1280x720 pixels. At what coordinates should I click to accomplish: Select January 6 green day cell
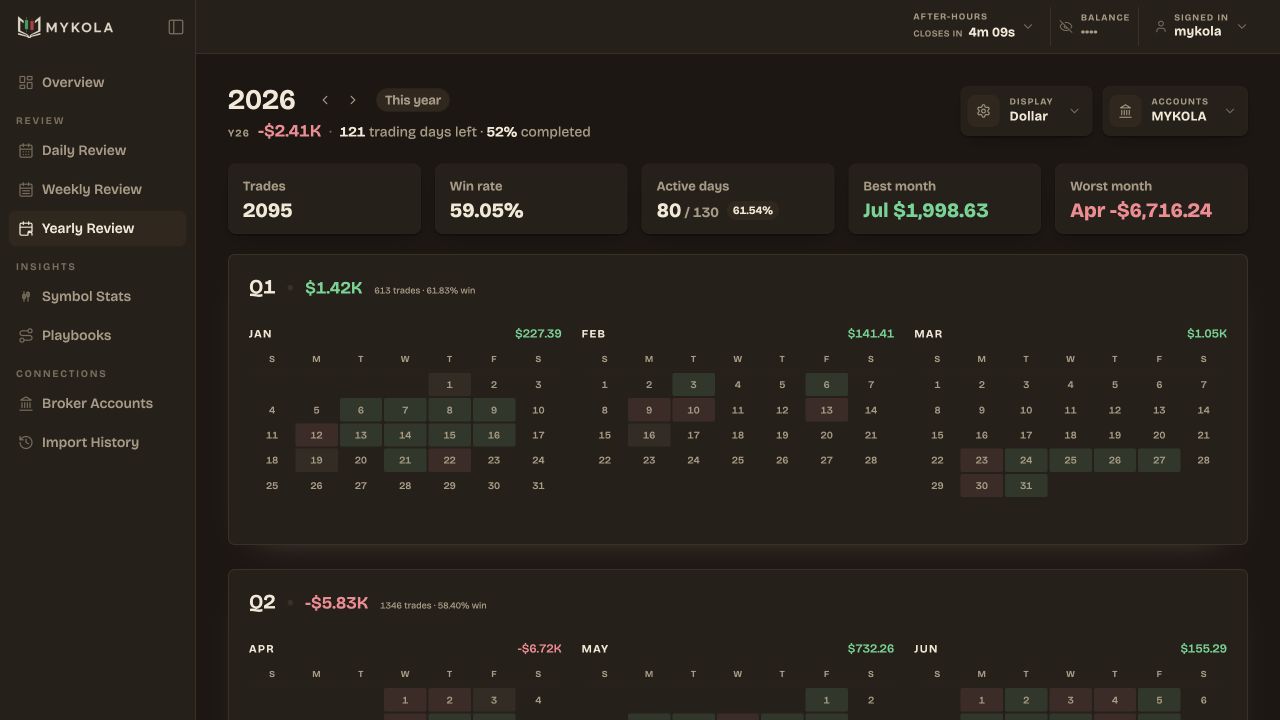click(x=361, y=410)
